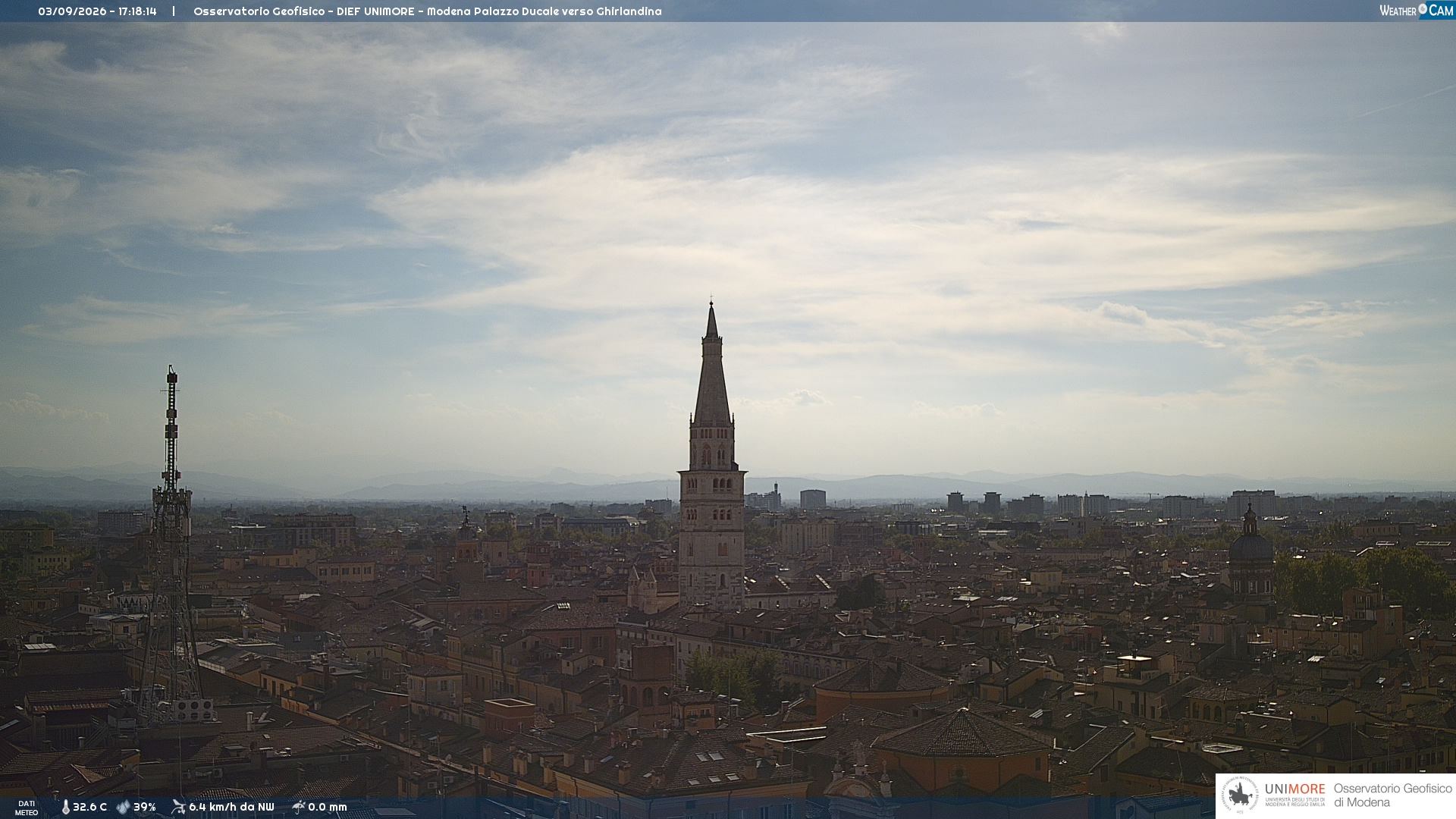This screenshot has height=819, width=1456.
Task: Click Osservatorio Geofisico di Modena text
Action: [1392, 795]
